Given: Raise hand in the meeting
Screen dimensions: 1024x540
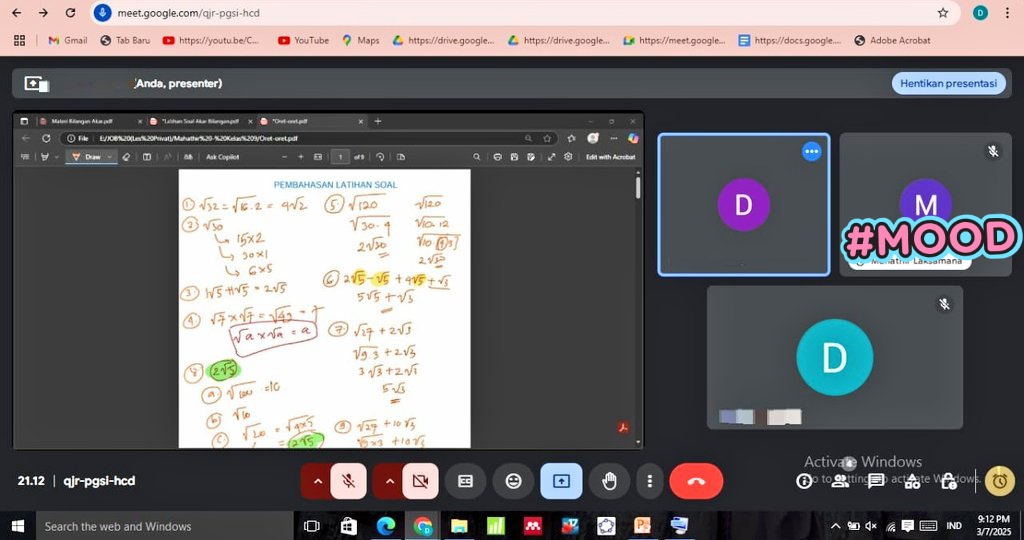Looking at the screenshot, I should click(609, 481).
